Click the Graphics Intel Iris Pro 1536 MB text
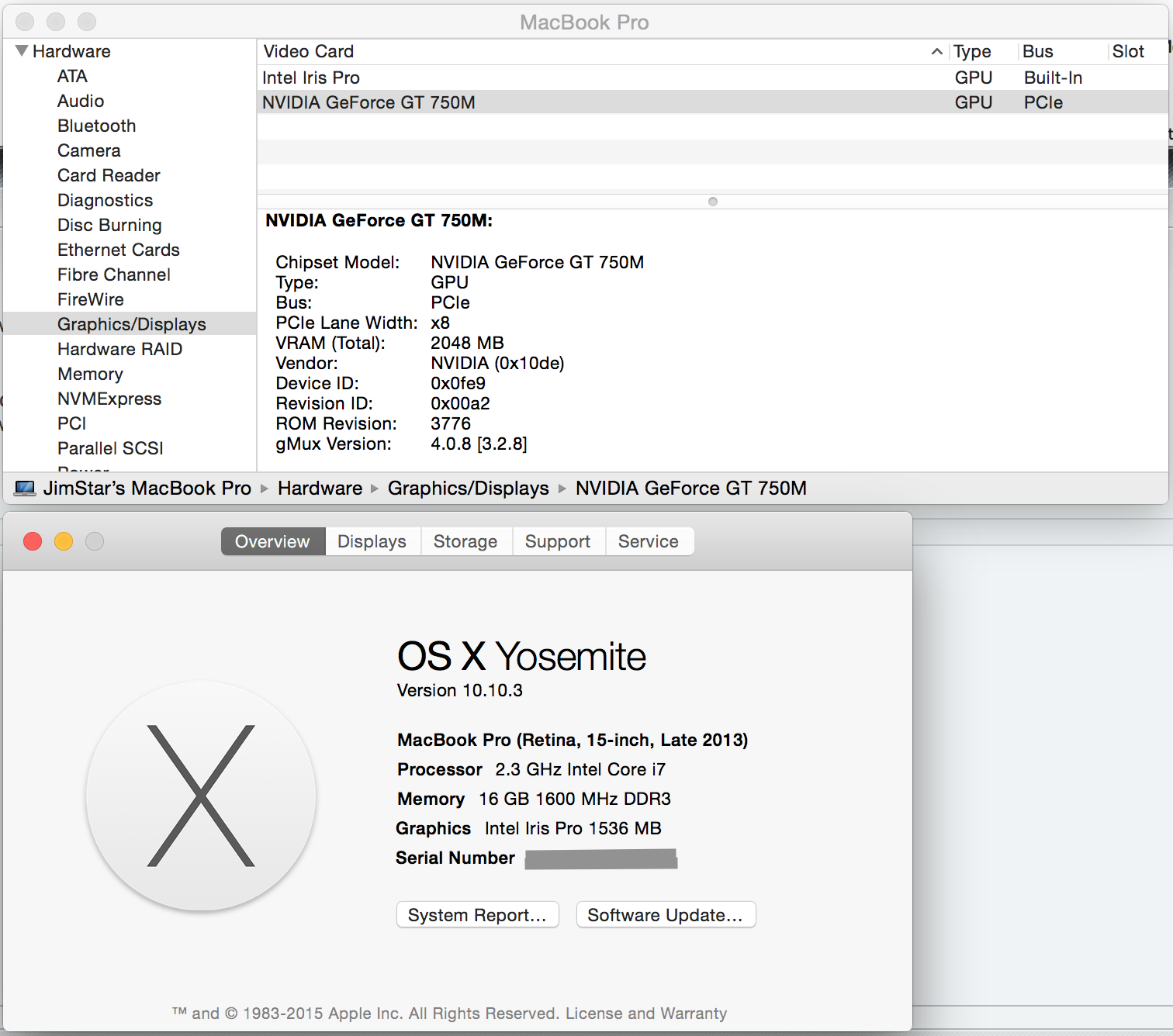This screenshot has width=1173, height=1036. pos(528,828)
